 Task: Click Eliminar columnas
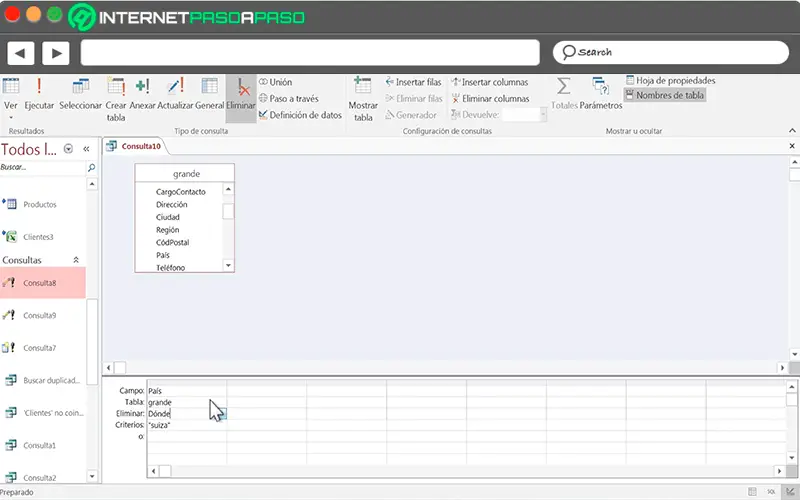490,98
